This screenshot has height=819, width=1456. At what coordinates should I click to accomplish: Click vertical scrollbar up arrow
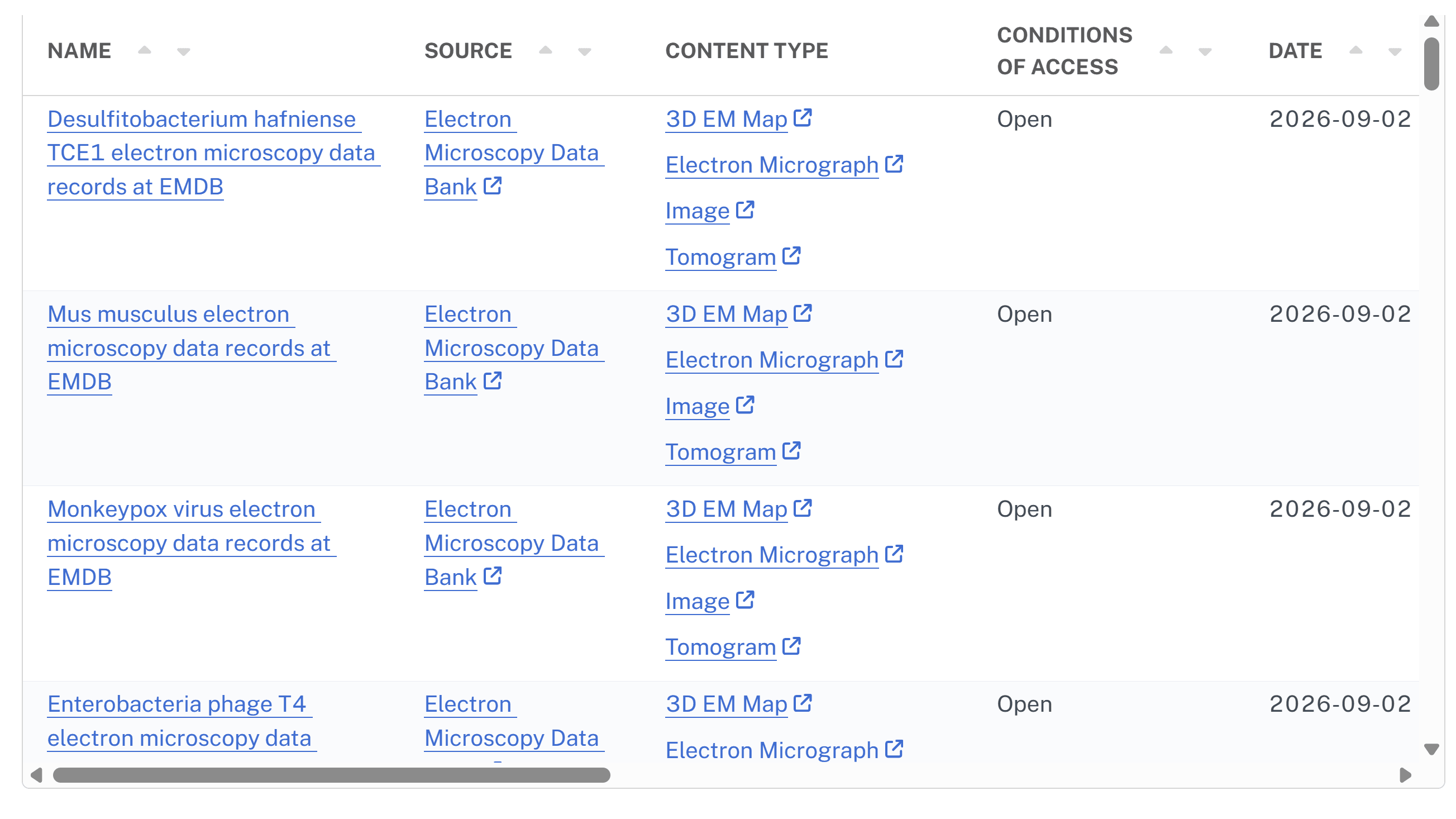pyautogui.click(x=1431, y=21)
